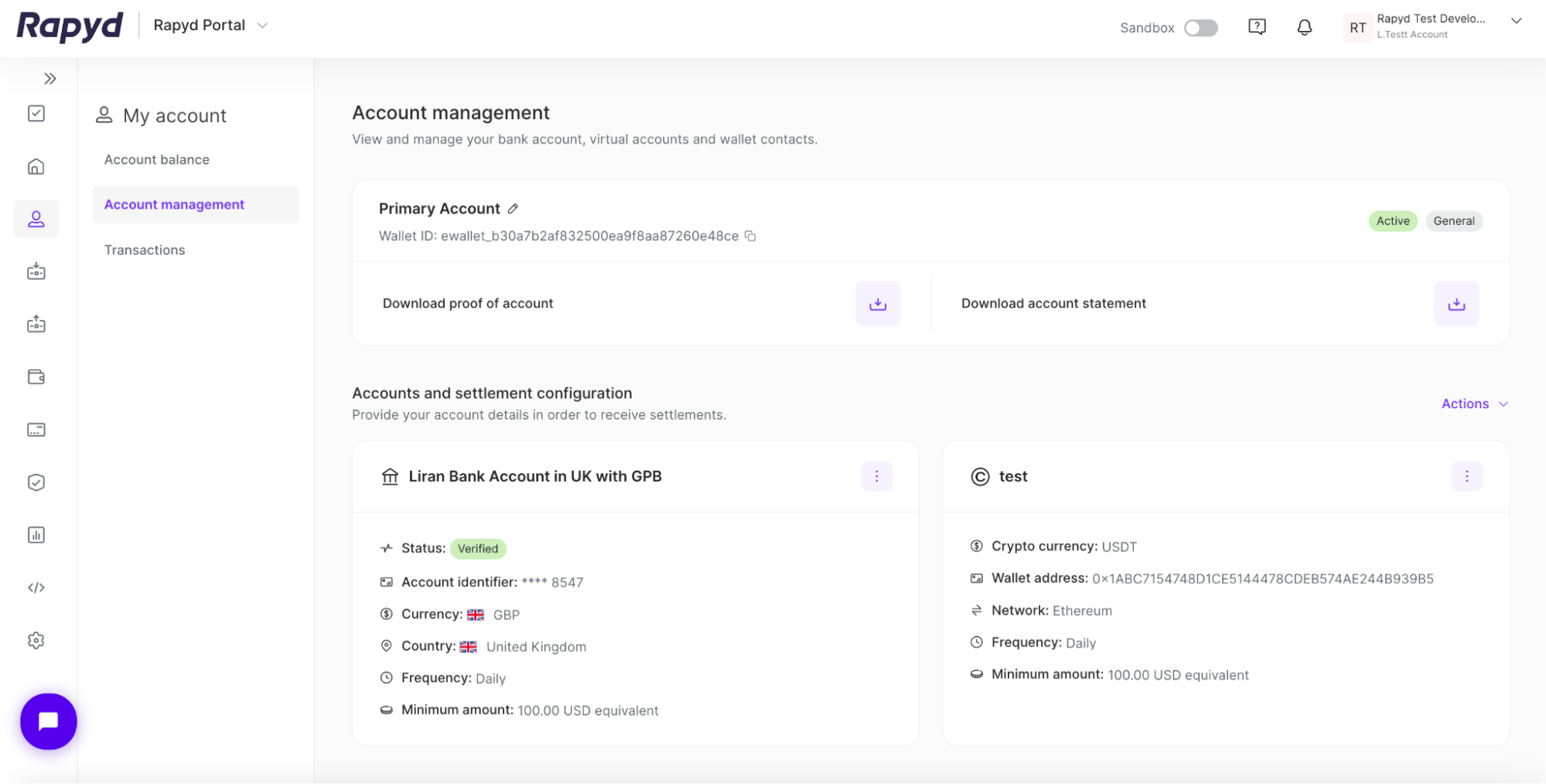1546x784 pixels.
Task: Open the Reports chart icon
Action: [36, 534]
